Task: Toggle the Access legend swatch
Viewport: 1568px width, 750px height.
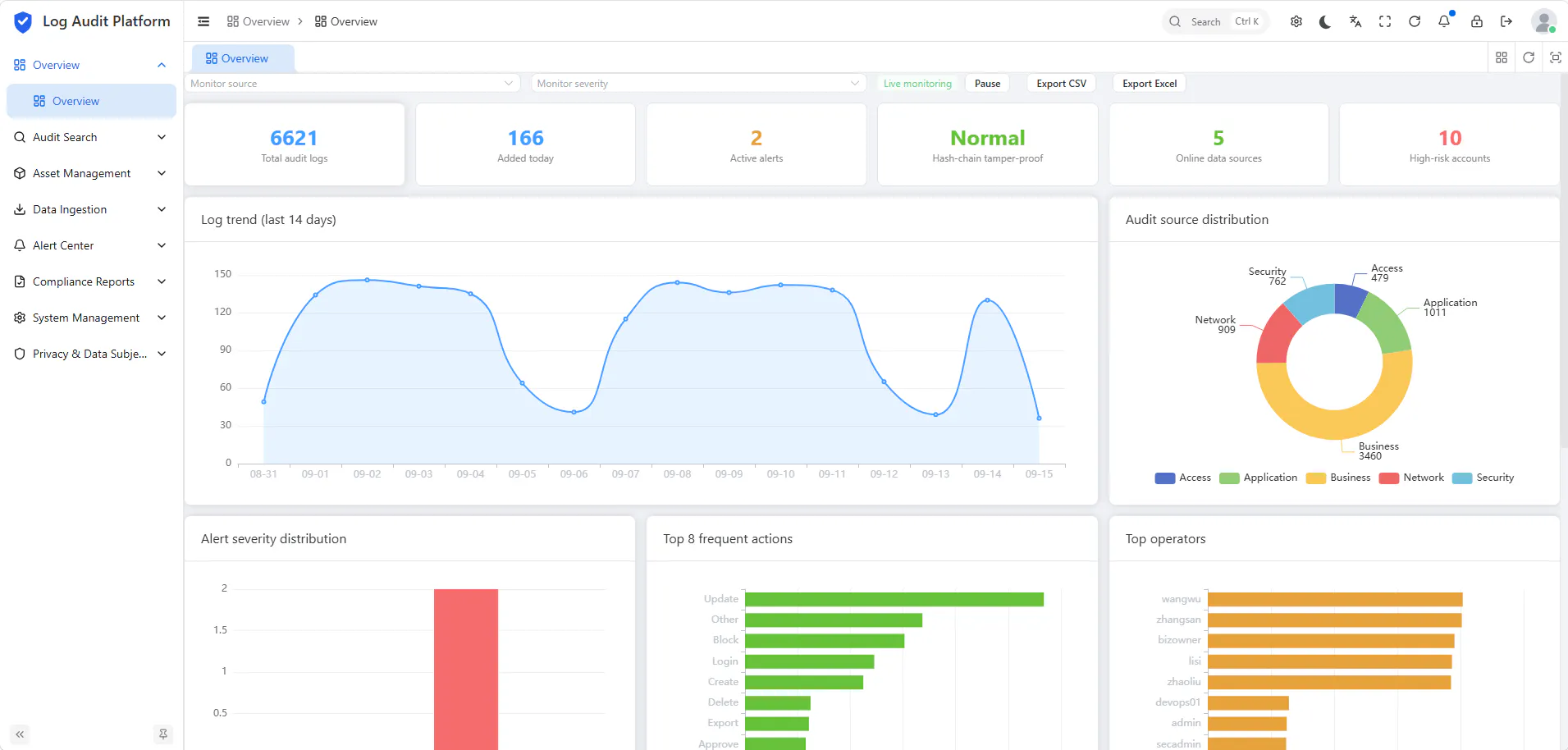Action: pyautogui.click(x=1165, y=478)
